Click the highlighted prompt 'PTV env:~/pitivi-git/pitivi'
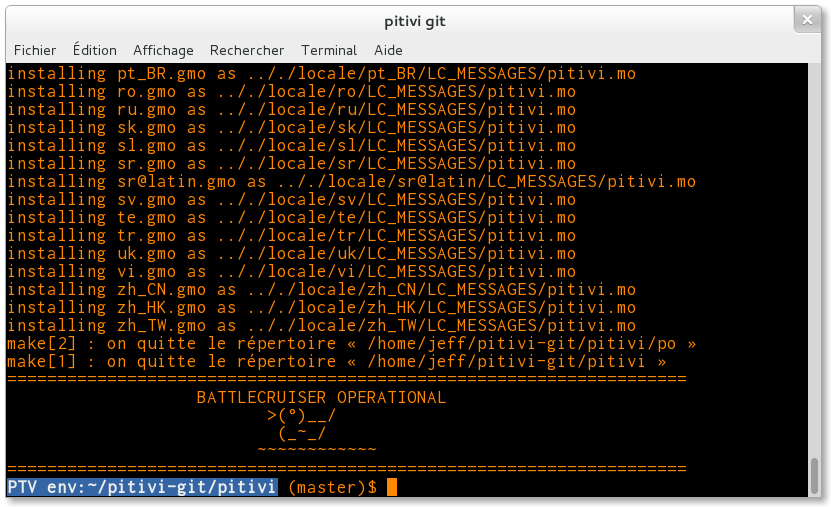Viewport: 831px width, 507px height. click(x=143, y=487)
